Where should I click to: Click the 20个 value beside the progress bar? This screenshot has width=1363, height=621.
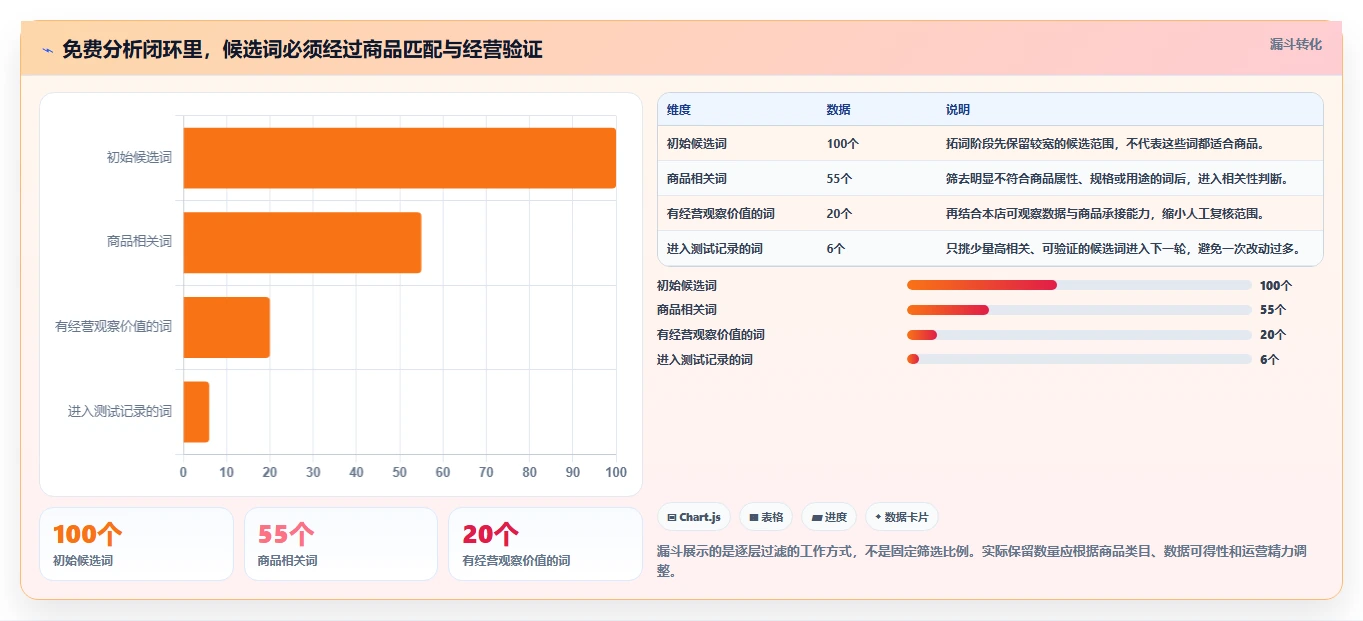coord(1273,335)
